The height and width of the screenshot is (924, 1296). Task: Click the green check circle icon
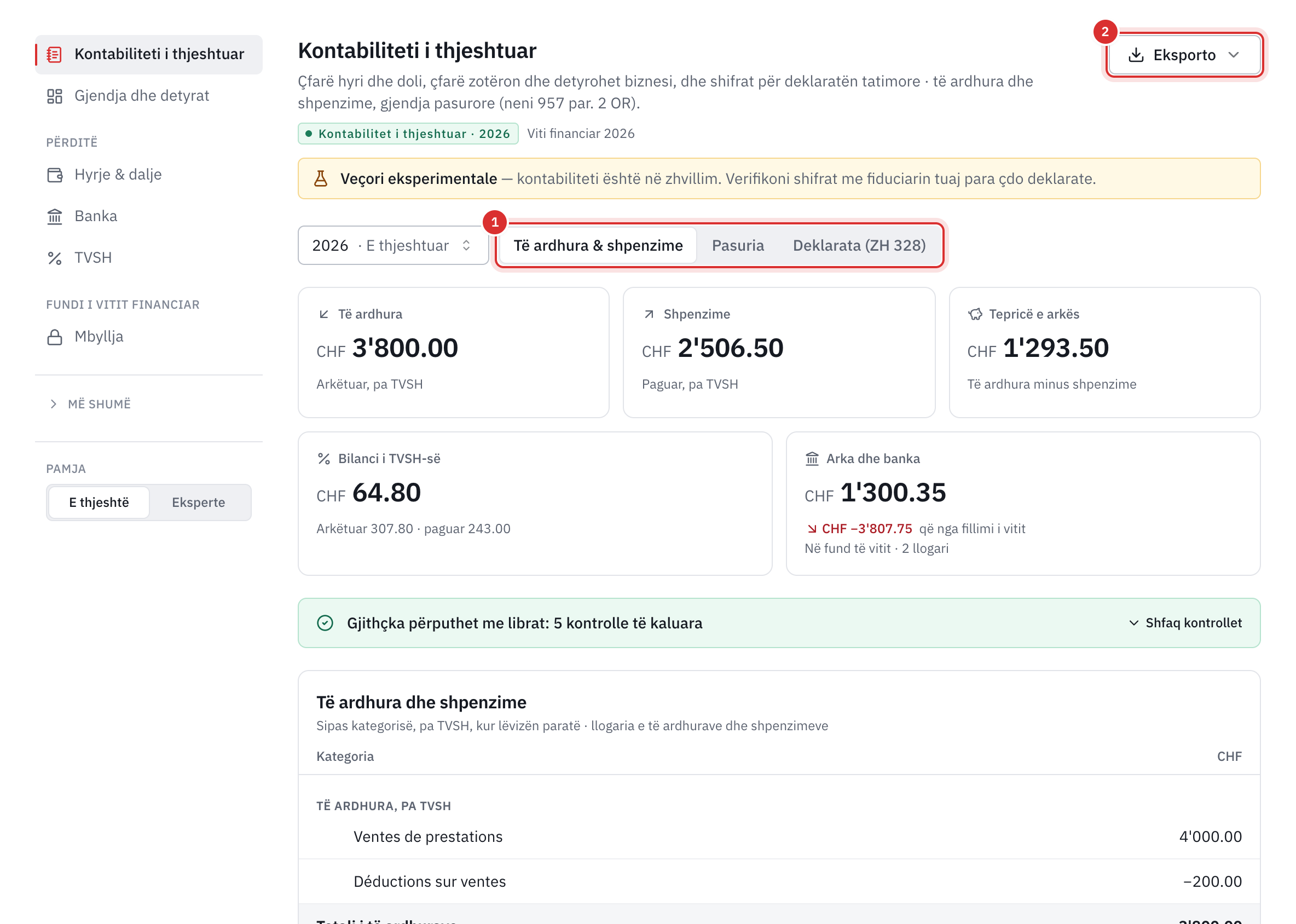point(325,623)
